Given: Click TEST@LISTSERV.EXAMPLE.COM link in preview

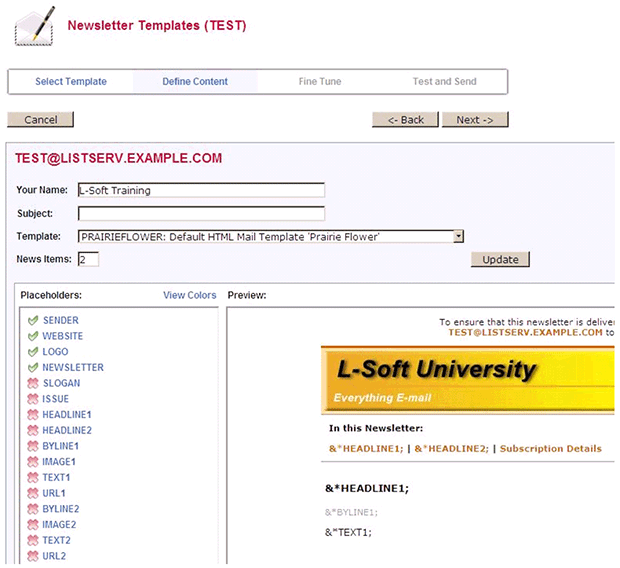Looking at the screenshot, I should [x=525, y=332].
